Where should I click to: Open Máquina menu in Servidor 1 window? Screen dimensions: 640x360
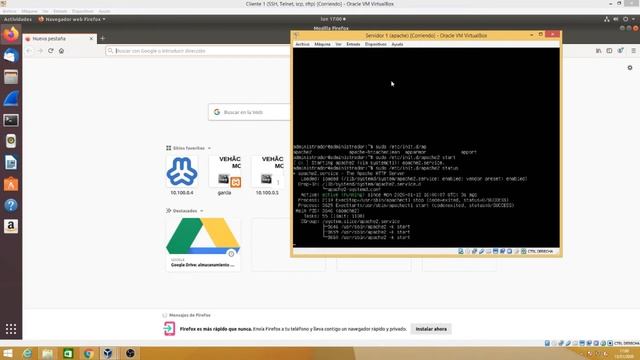pyautogui.click(x=322, y=44)
